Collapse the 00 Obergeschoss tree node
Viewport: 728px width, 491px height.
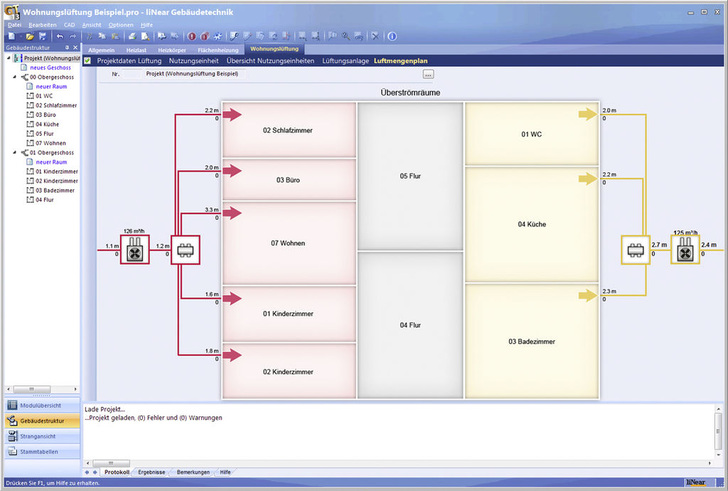[x=14, y=76]
